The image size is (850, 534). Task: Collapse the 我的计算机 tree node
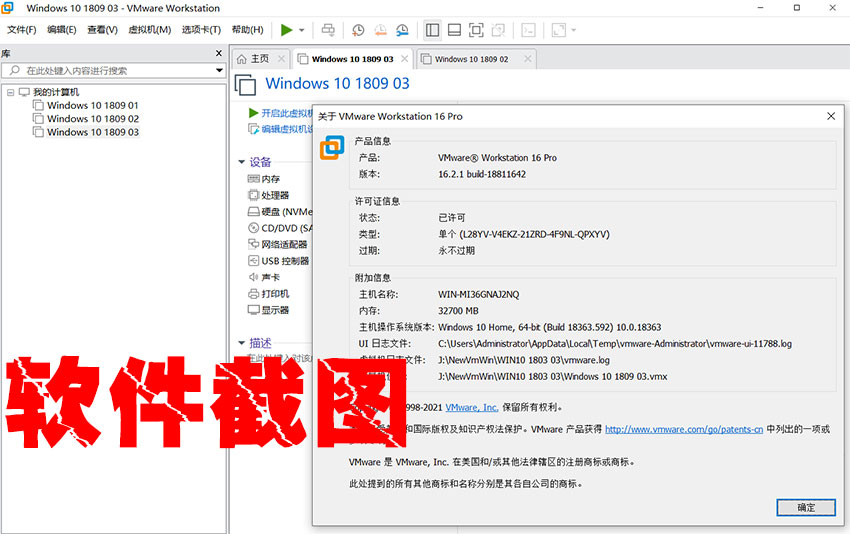[x=10, y=92]
